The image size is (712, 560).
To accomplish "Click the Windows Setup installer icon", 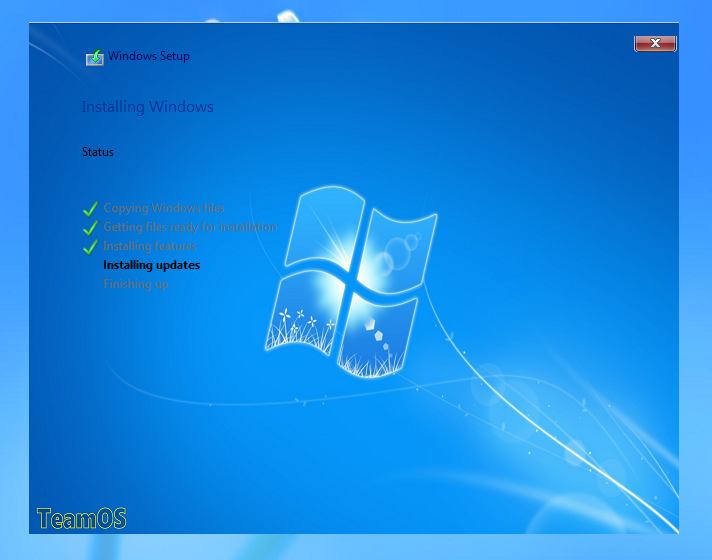I will [95, 57].
